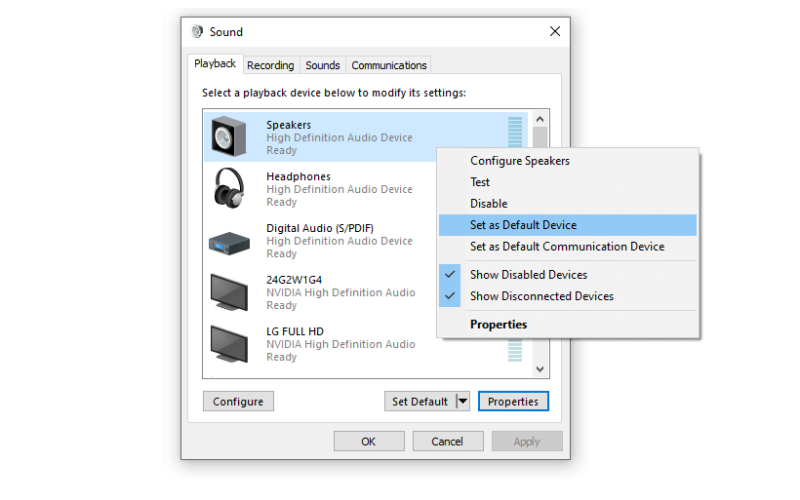Toggle Show Disconnected Devices checkmark
The height and width of the screenshot is (500, 800).
(449, 296)
